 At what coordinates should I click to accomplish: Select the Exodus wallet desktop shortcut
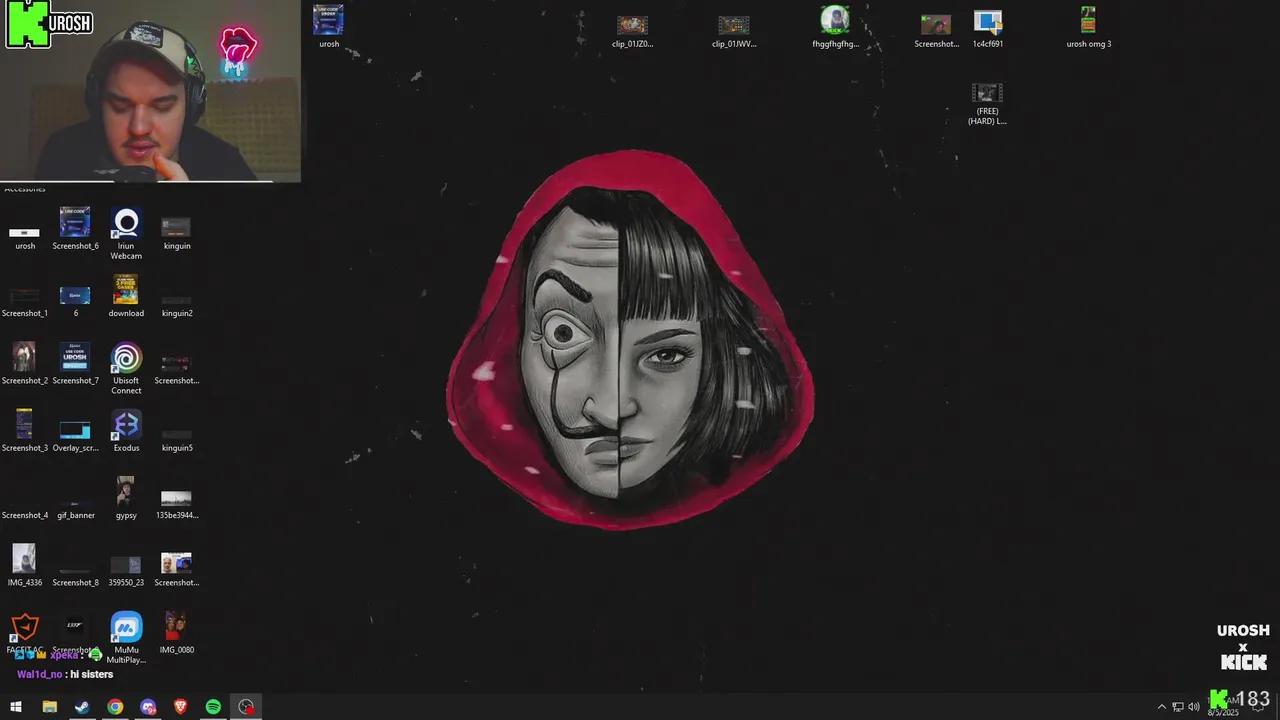(x=126, y=431)
